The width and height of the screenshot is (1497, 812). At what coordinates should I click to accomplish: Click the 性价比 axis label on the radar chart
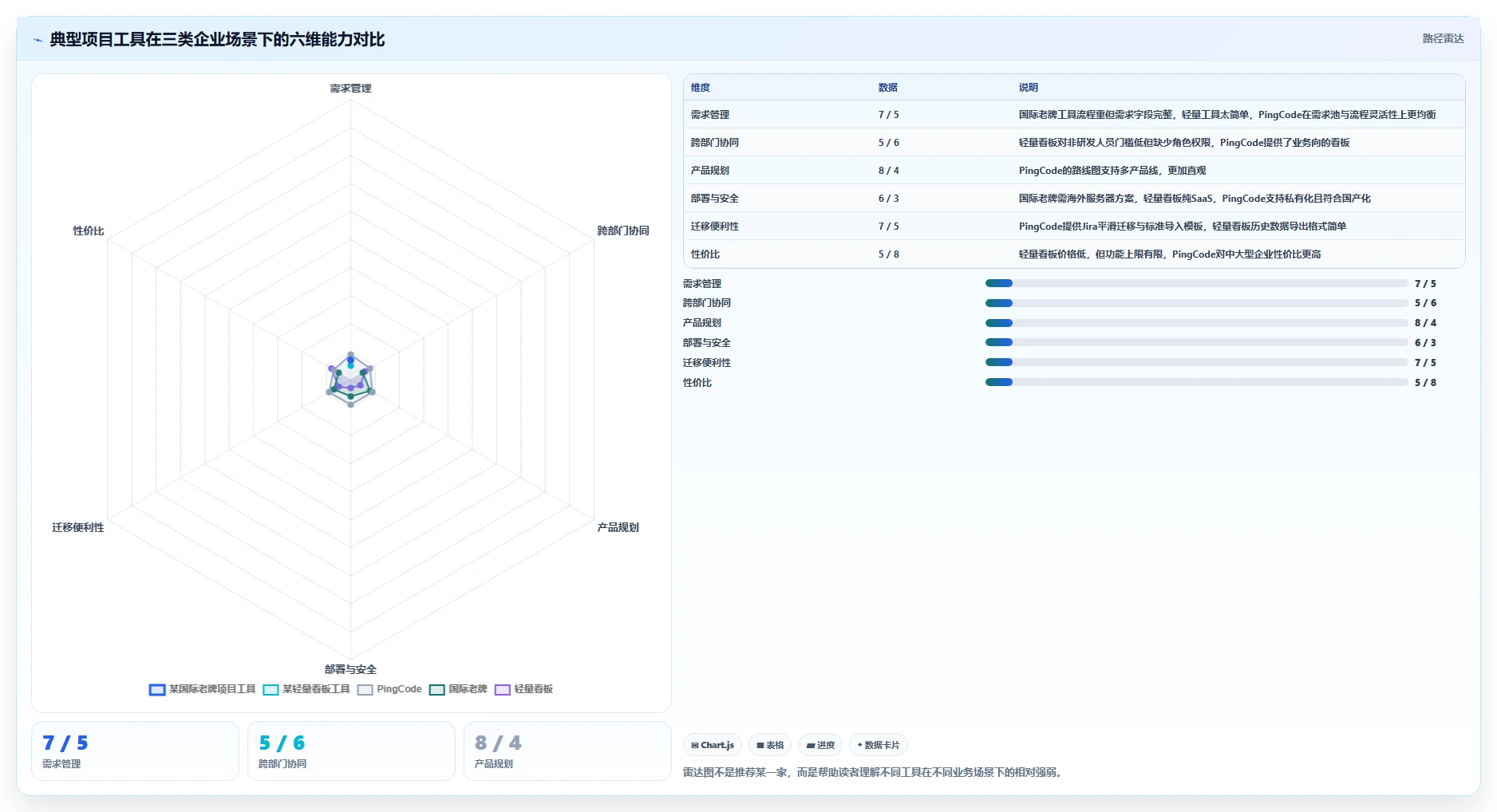(x=89, y=231)
